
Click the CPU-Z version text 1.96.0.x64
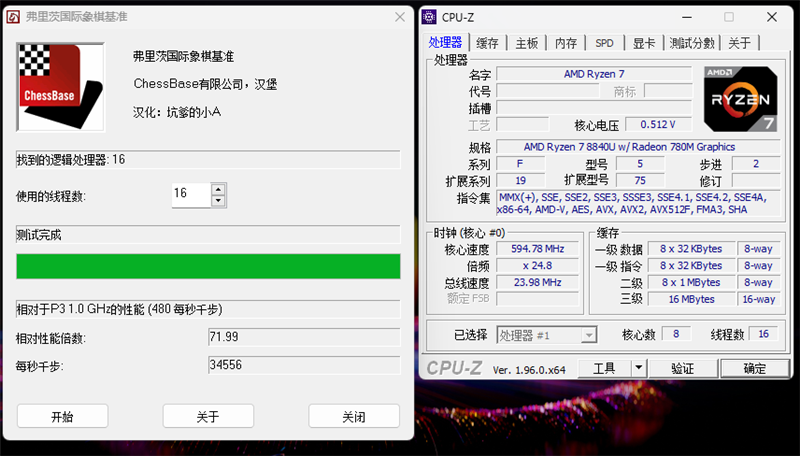coord(529,370)
